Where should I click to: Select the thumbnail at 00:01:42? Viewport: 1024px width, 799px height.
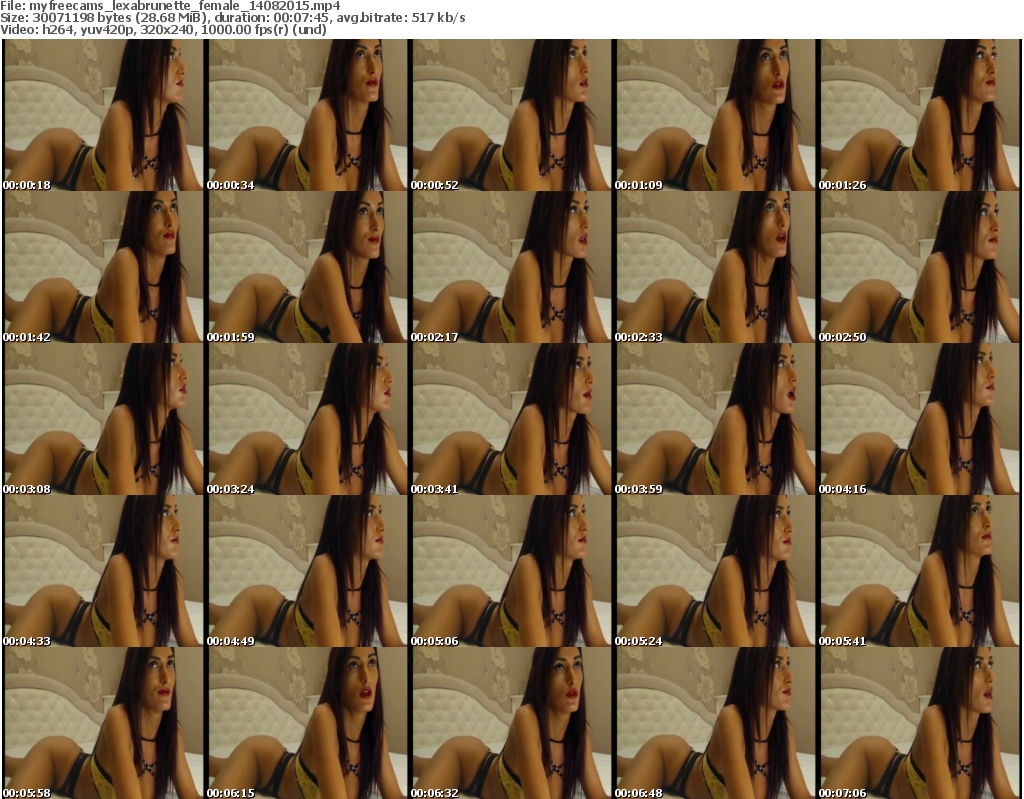(103, 267)
